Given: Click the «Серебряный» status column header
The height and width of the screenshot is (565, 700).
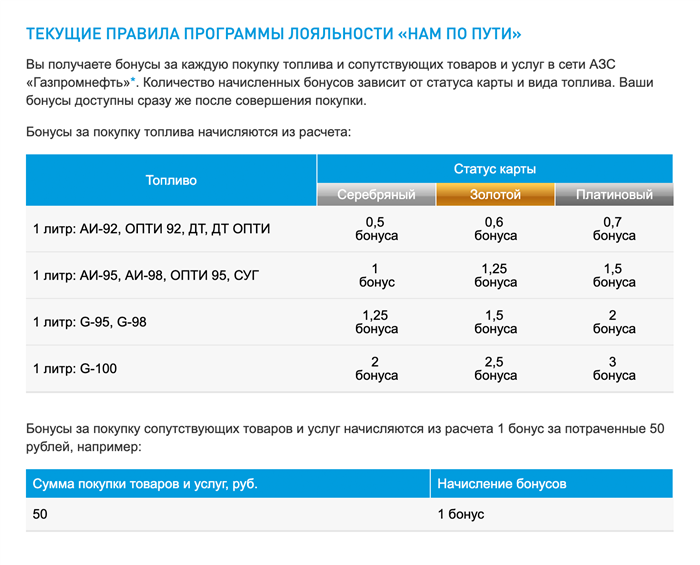Looking at the screenshot, I should click(376, 194).
